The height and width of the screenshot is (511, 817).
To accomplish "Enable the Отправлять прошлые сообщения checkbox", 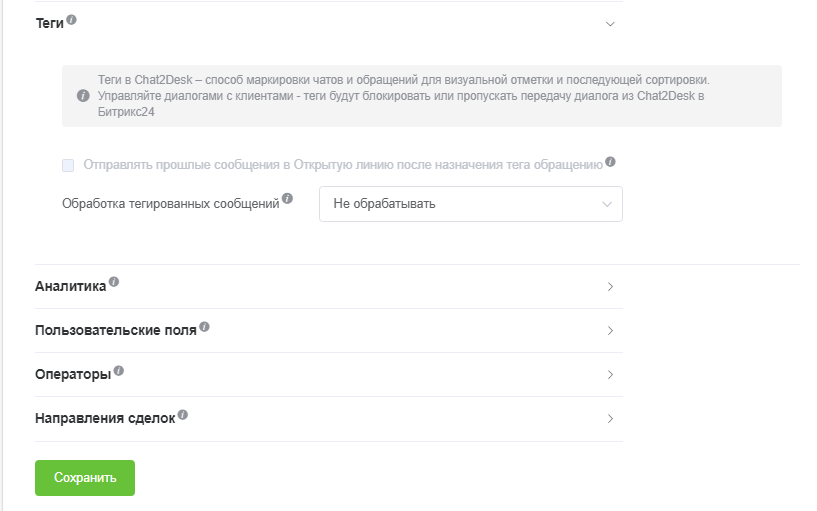I will (68, 165).
